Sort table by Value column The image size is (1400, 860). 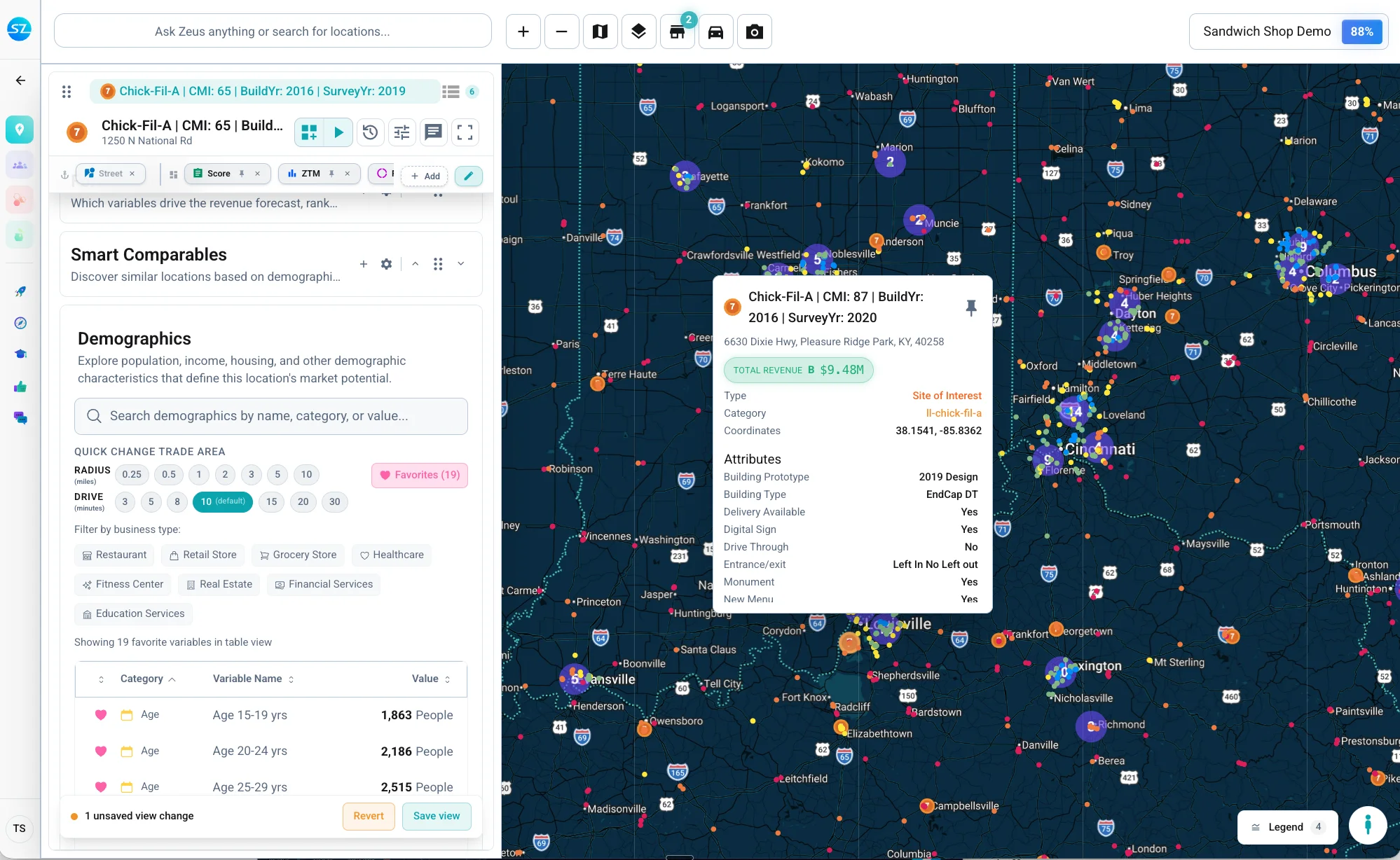pos(431,679)
